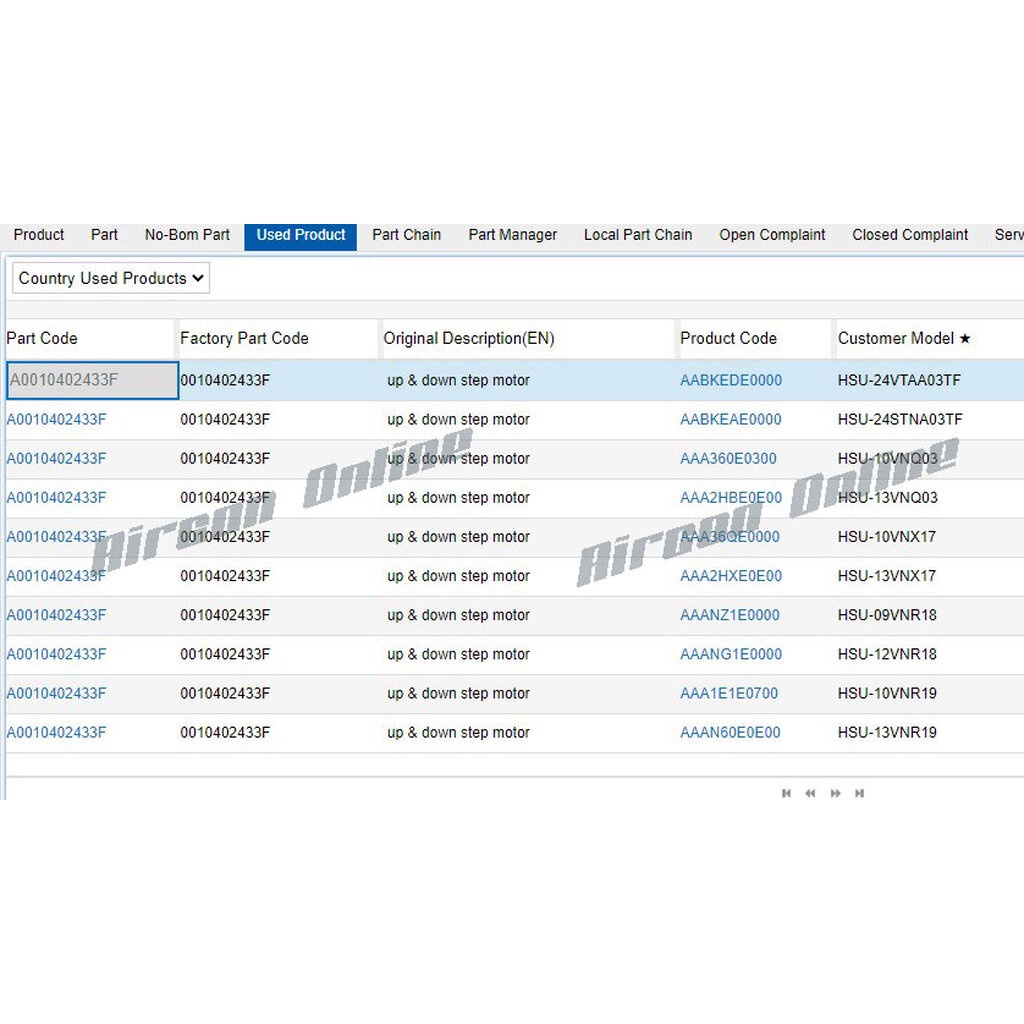The width and height of the screenshot is (1024, 1024).
Task: Go to the next results page
Action: point(835,793)
